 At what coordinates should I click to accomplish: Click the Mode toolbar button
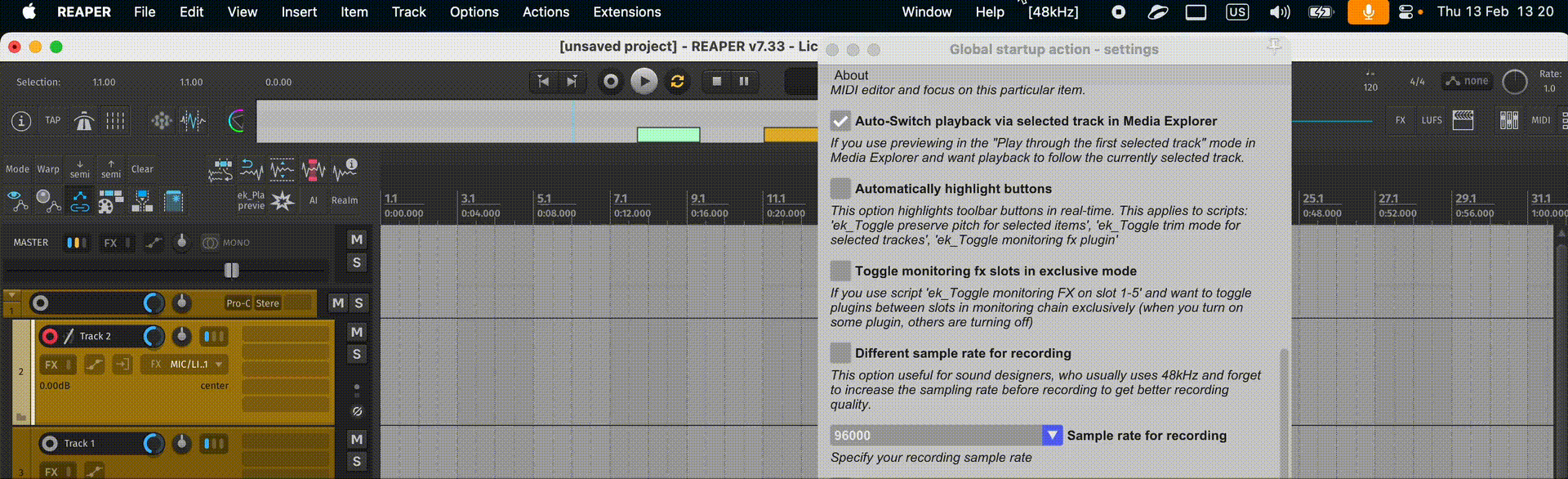pos(17,169)
